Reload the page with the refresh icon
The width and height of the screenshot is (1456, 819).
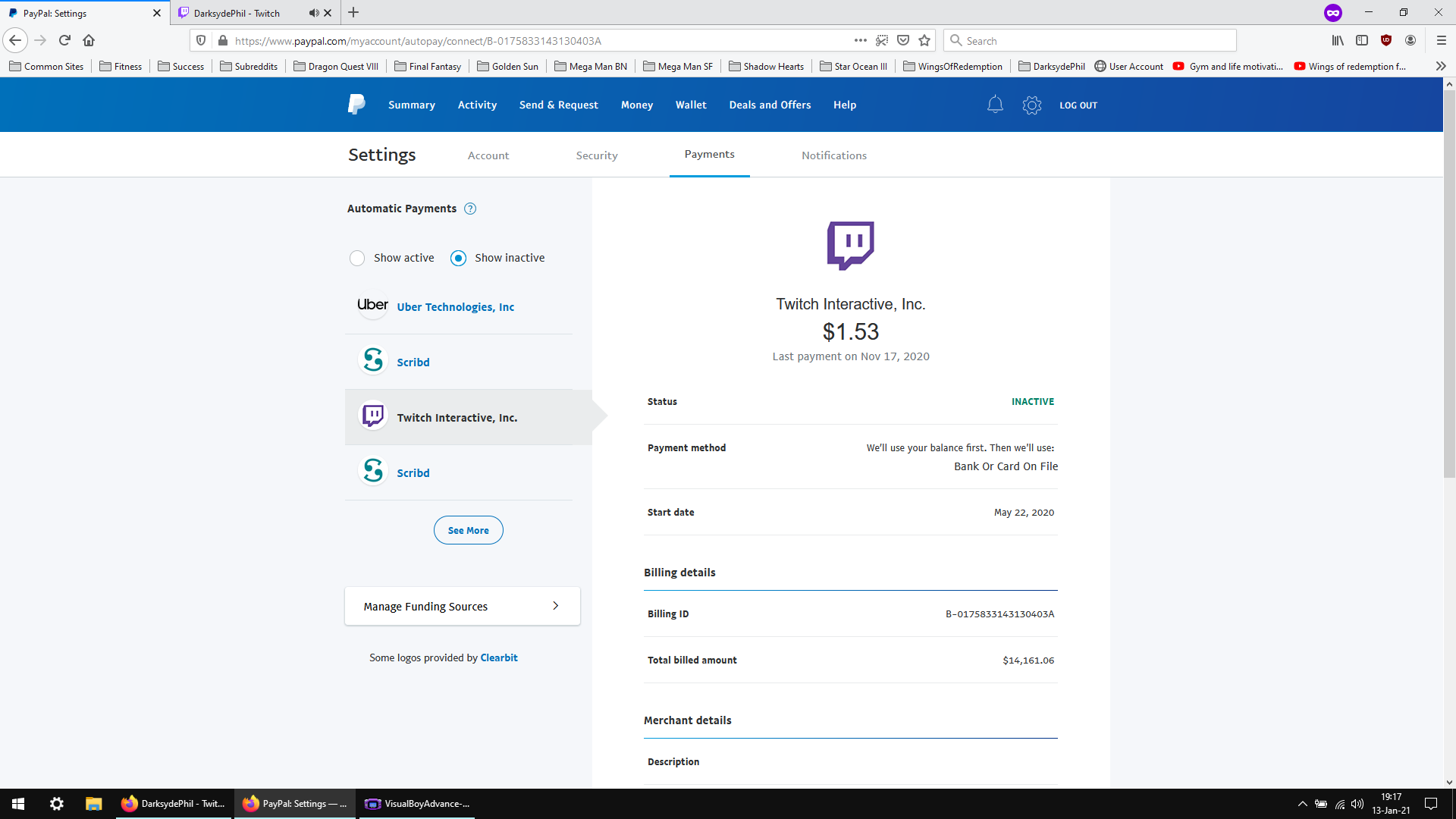64,40
